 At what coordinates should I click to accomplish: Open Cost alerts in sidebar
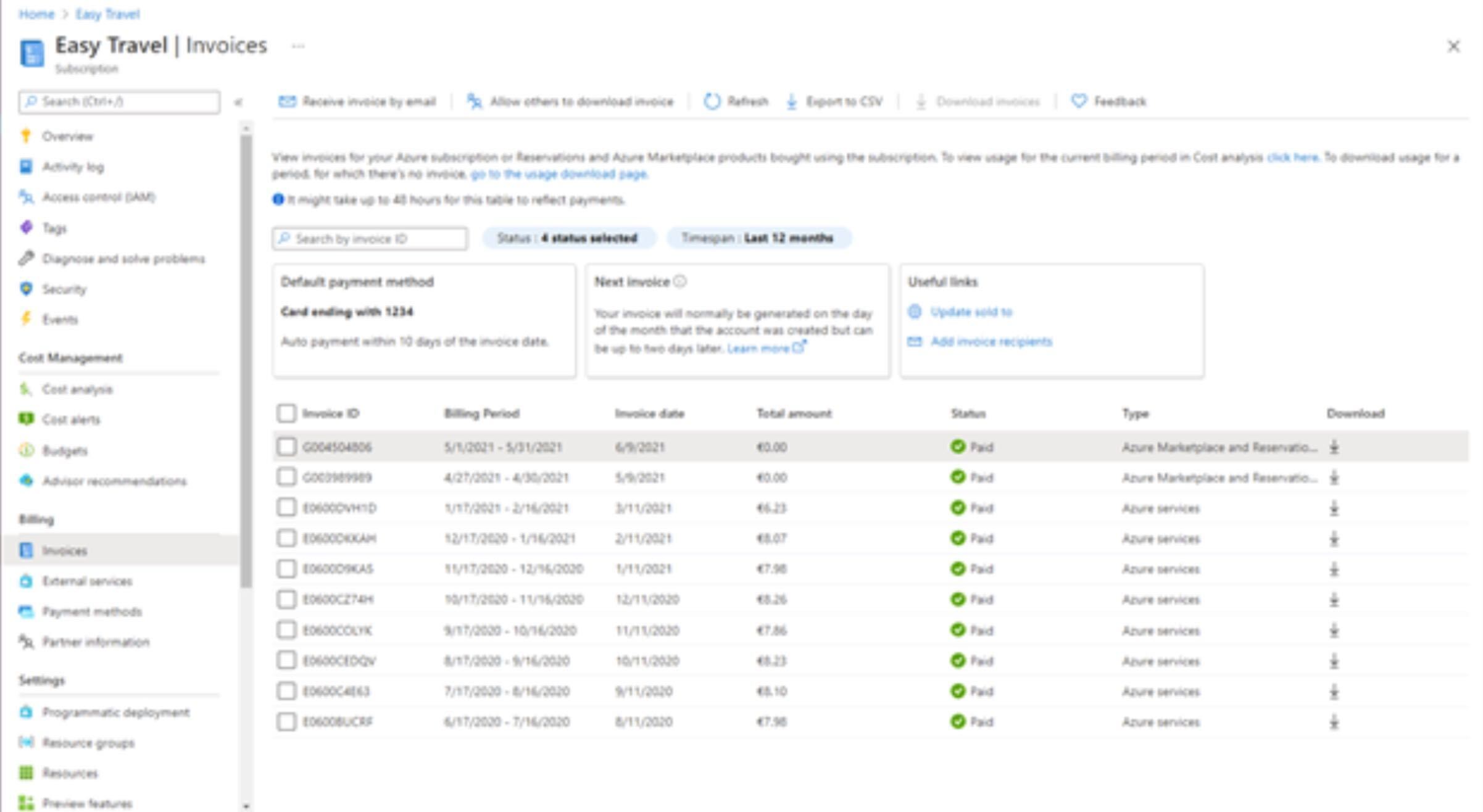tap(71, 420)
